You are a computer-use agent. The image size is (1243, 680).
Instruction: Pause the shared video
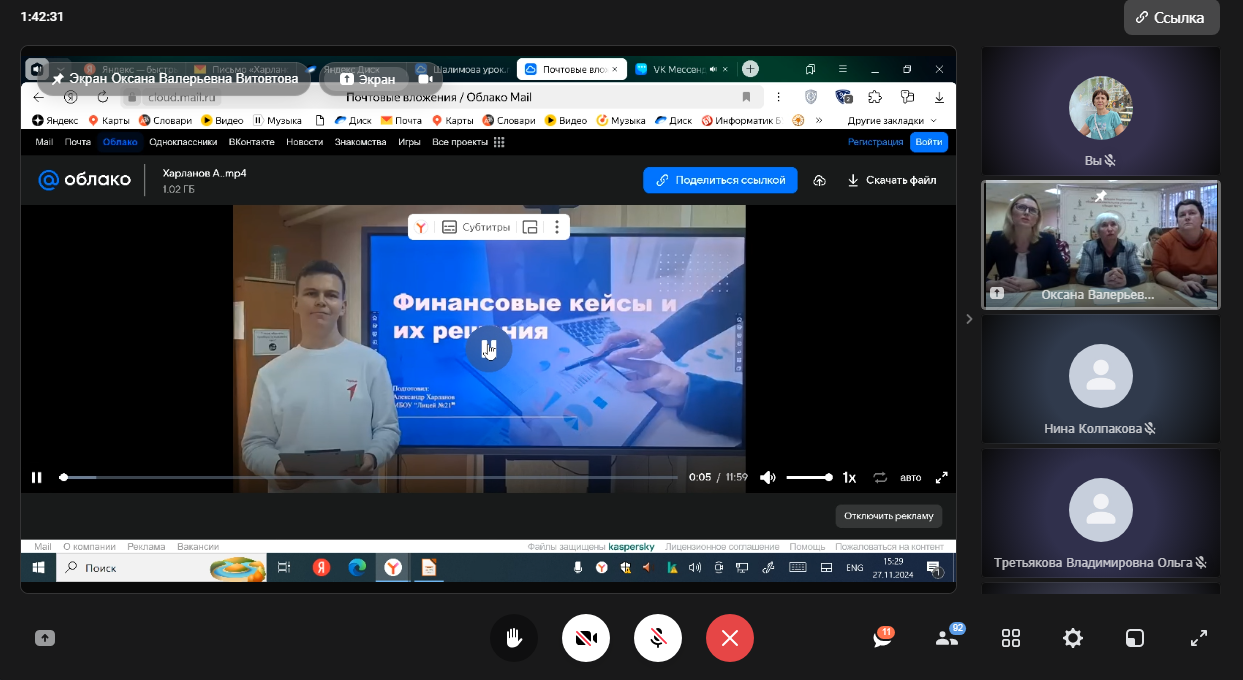click(x=37, y=477)
